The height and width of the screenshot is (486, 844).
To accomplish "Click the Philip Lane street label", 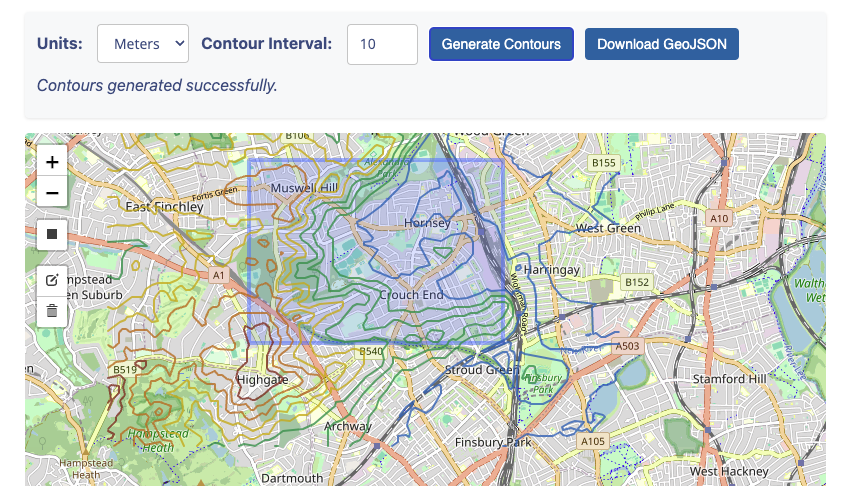I will pyautogui.click(x=655, y=212).
